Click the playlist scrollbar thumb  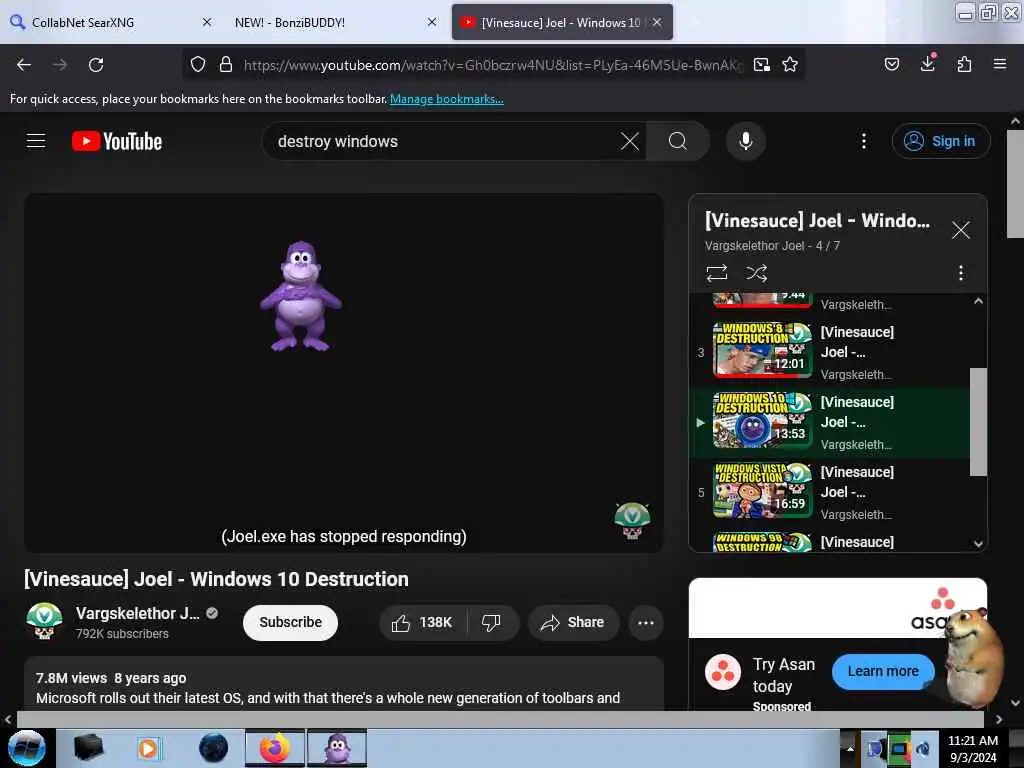tap(978, 422)
